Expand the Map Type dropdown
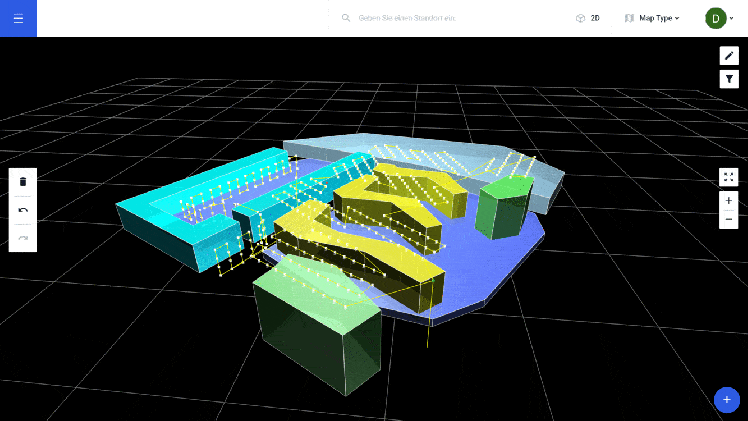The height and width of the screenshot is (421, 748). 652,18
